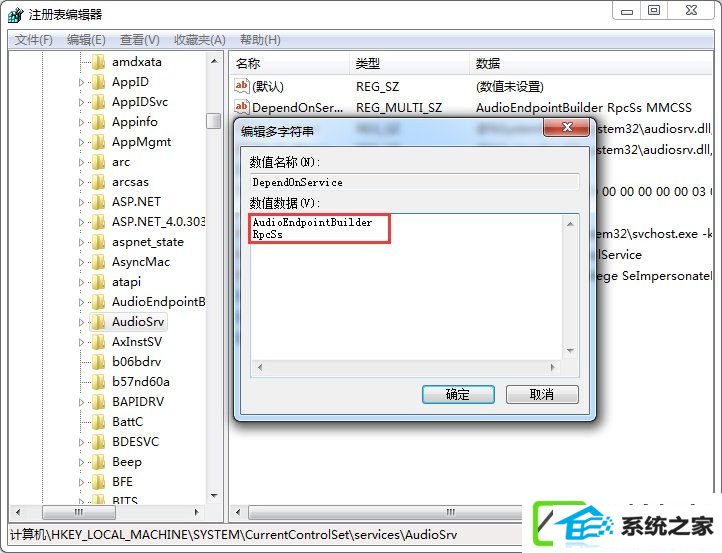The image size is (722, 553).
Task: Click the amdxata folder icon
Action: click(98, 62)
